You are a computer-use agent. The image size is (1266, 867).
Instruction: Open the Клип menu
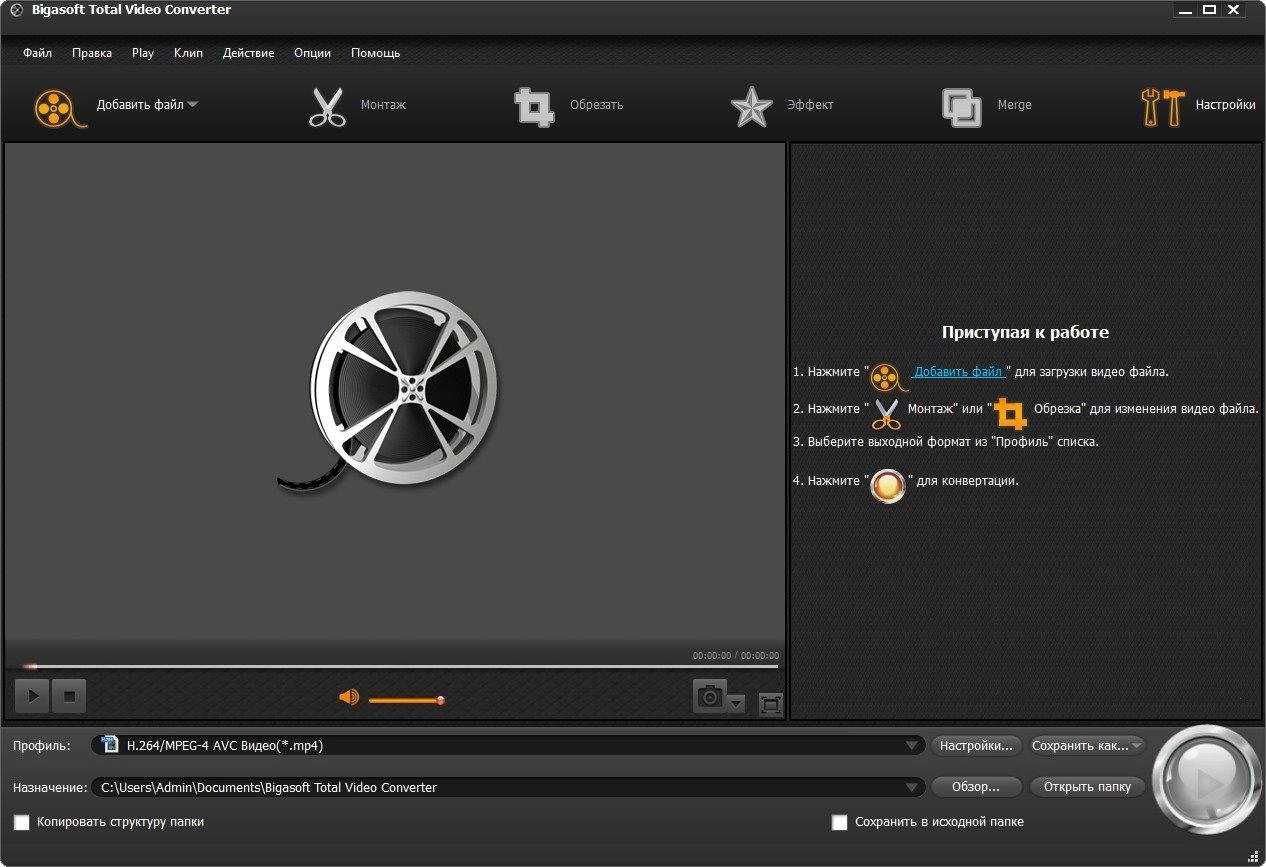coord(188,53)
